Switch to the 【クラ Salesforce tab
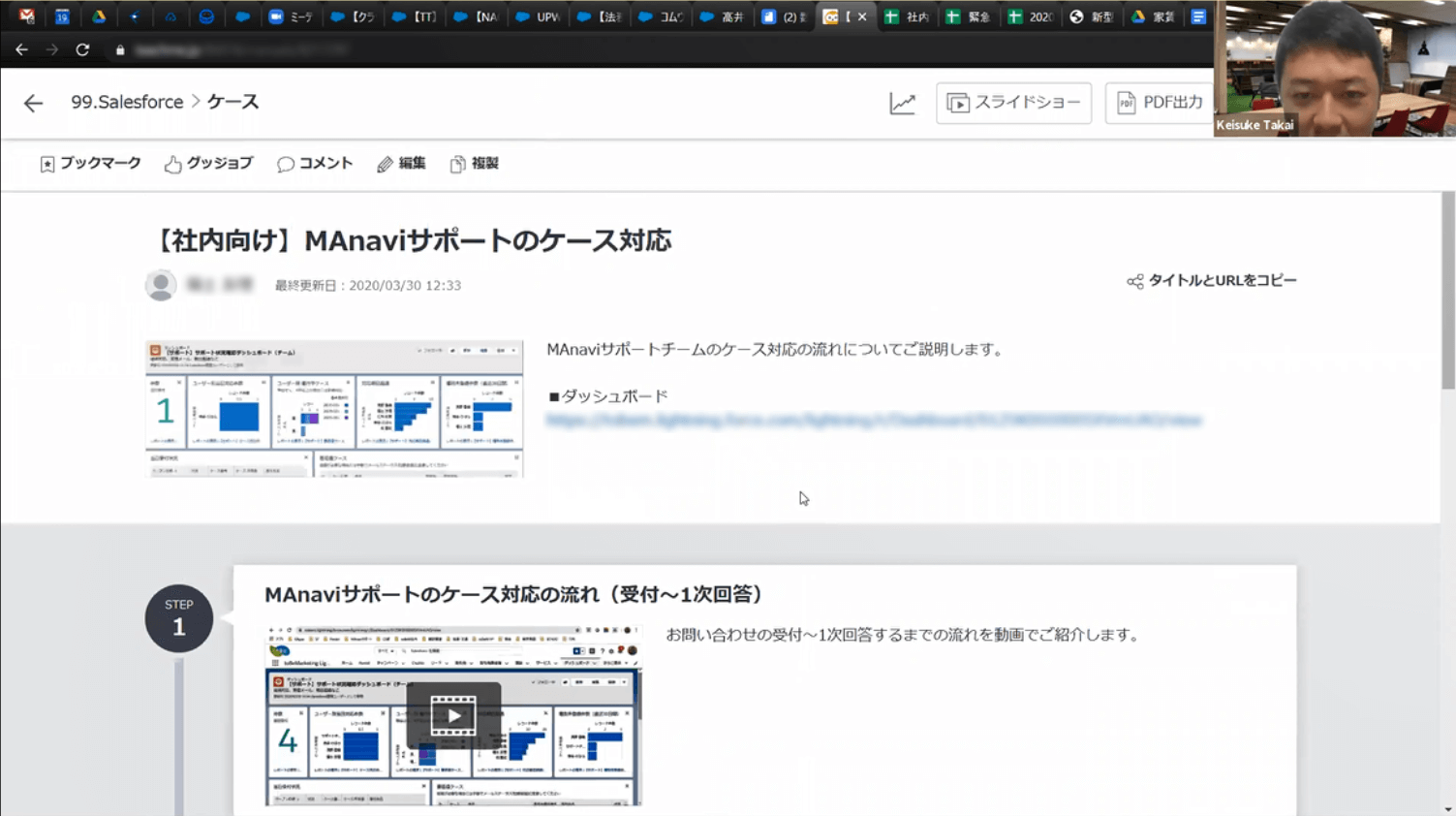The image size is (1456, 816). (353, 16)
